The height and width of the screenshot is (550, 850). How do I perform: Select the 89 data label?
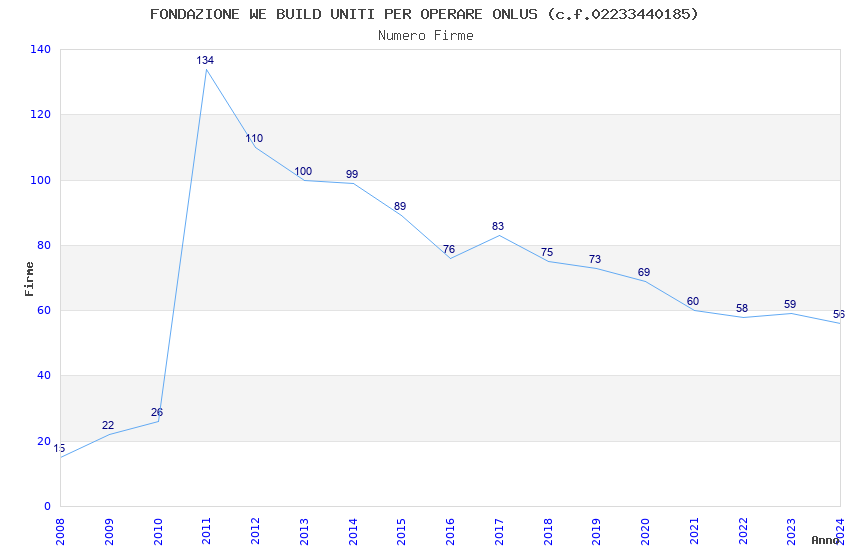pos(400,206)
